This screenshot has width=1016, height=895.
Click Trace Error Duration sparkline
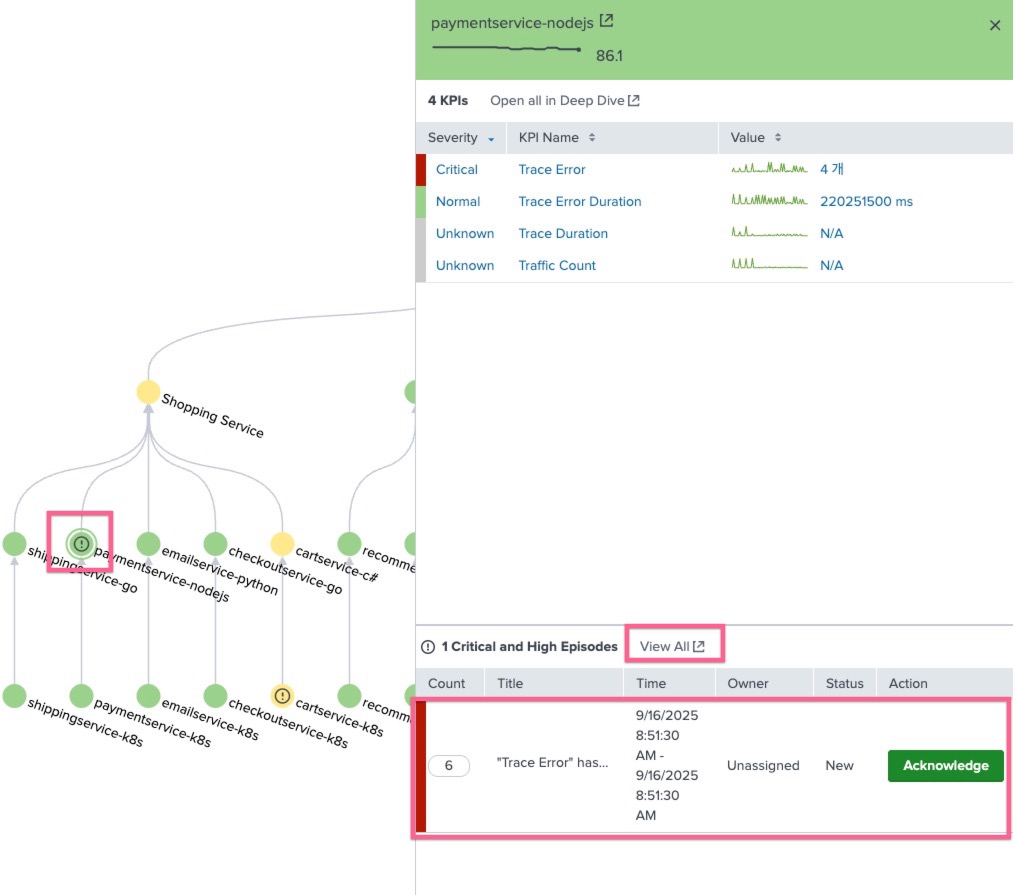click(x=769, y=200)
